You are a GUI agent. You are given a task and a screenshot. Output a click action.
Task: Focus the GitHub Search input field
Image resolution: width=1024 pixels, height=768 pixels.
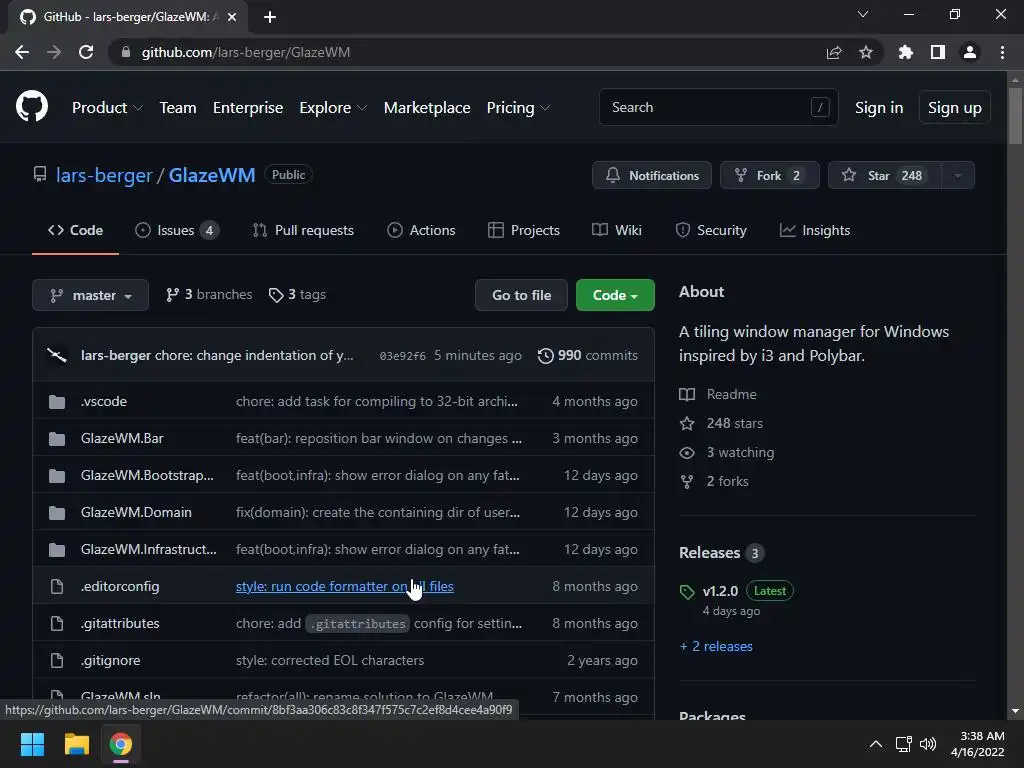(x=718, y=107)
